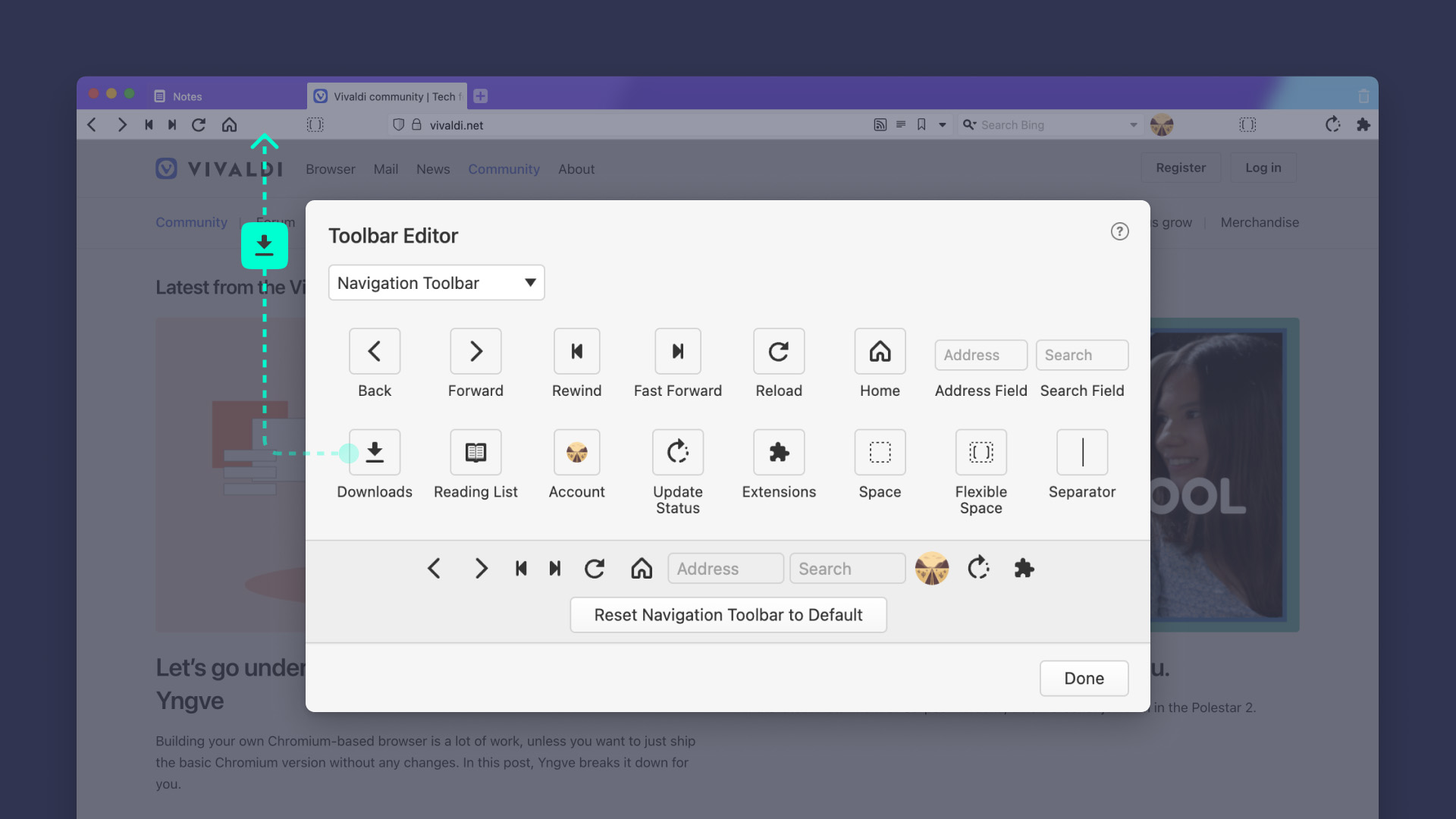This screenshot has height=819, width=1456.
Task: Select the Reading List icon
Action: click(x=475, y=453)
